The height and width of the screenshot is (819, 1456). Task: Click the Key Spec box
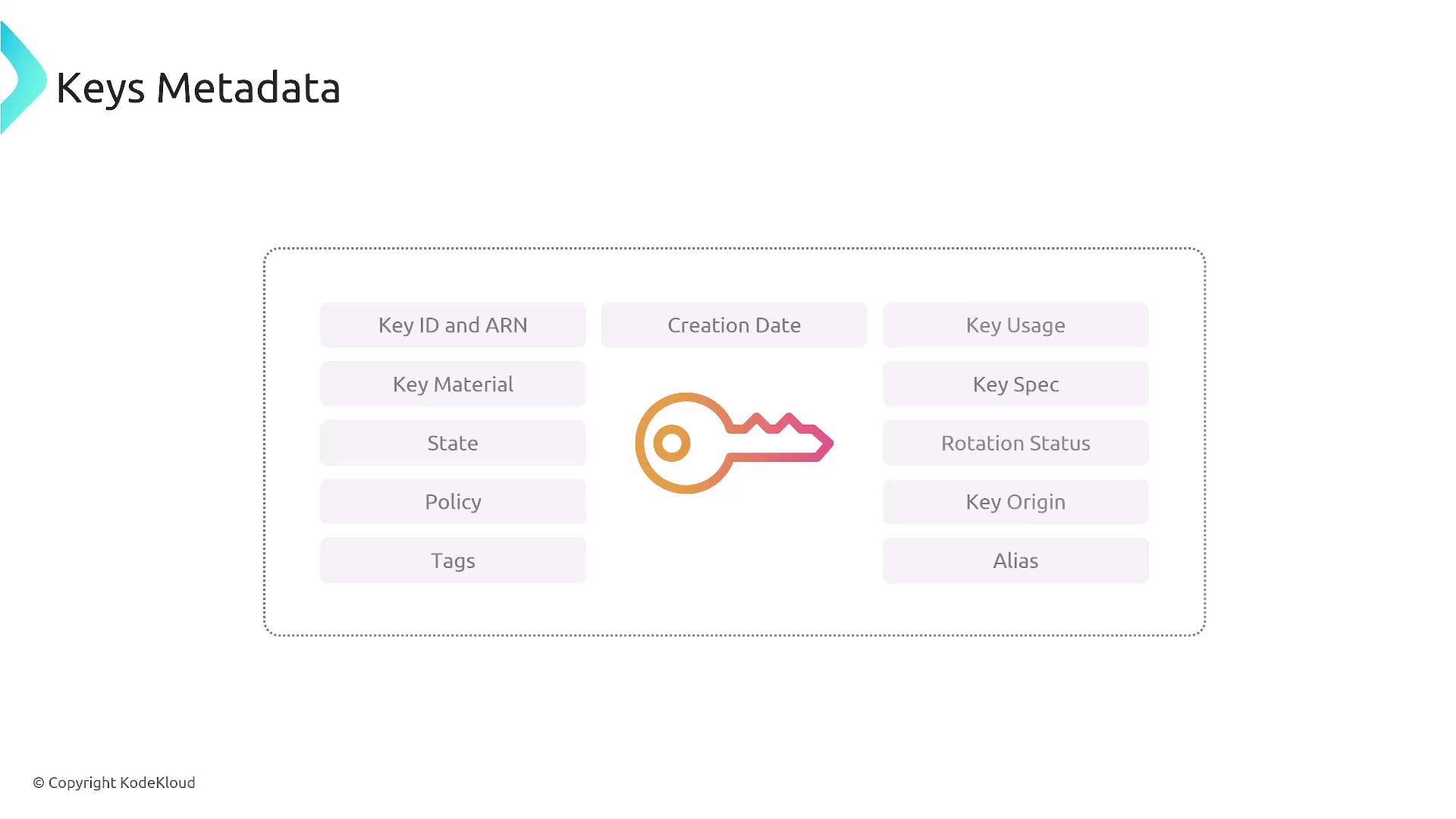(x=1015, y=384)
